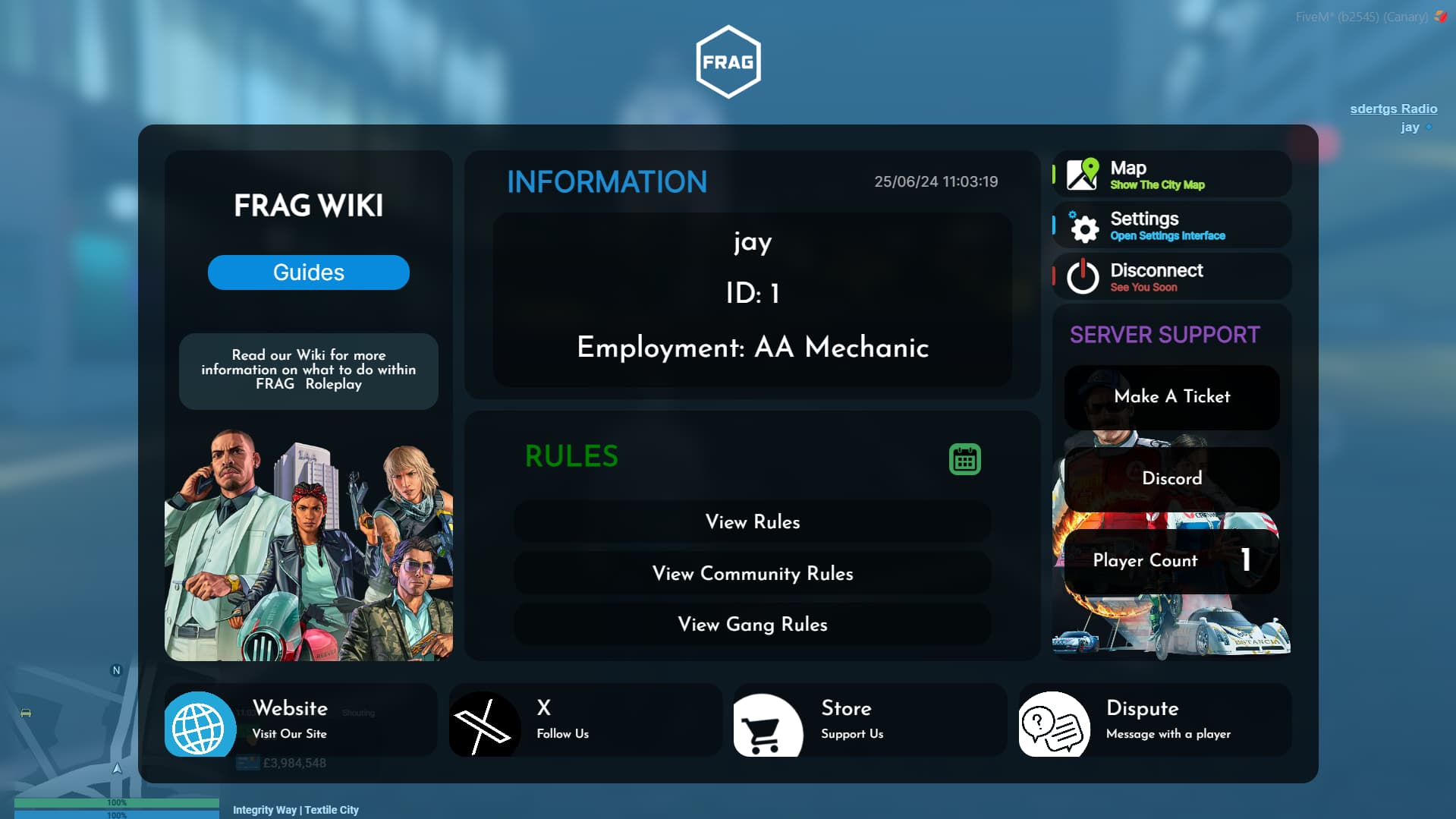Click the Website globe icon
The height and width of the screenshot is (819, 1456).
200,724
